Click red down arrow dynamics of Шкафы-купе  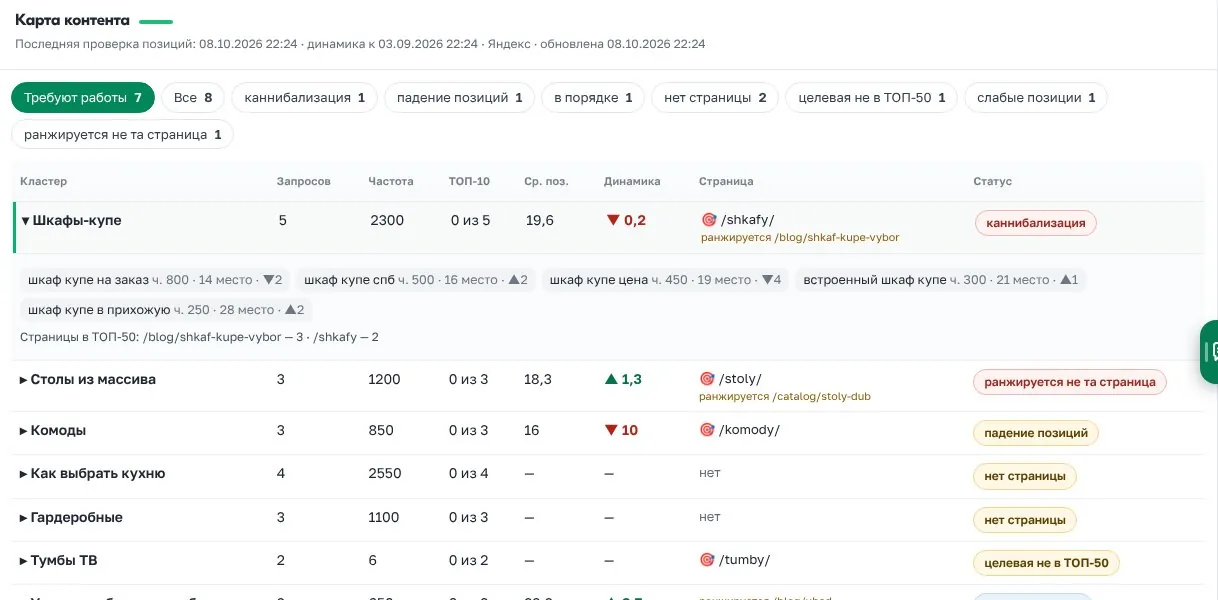[626, 220]
